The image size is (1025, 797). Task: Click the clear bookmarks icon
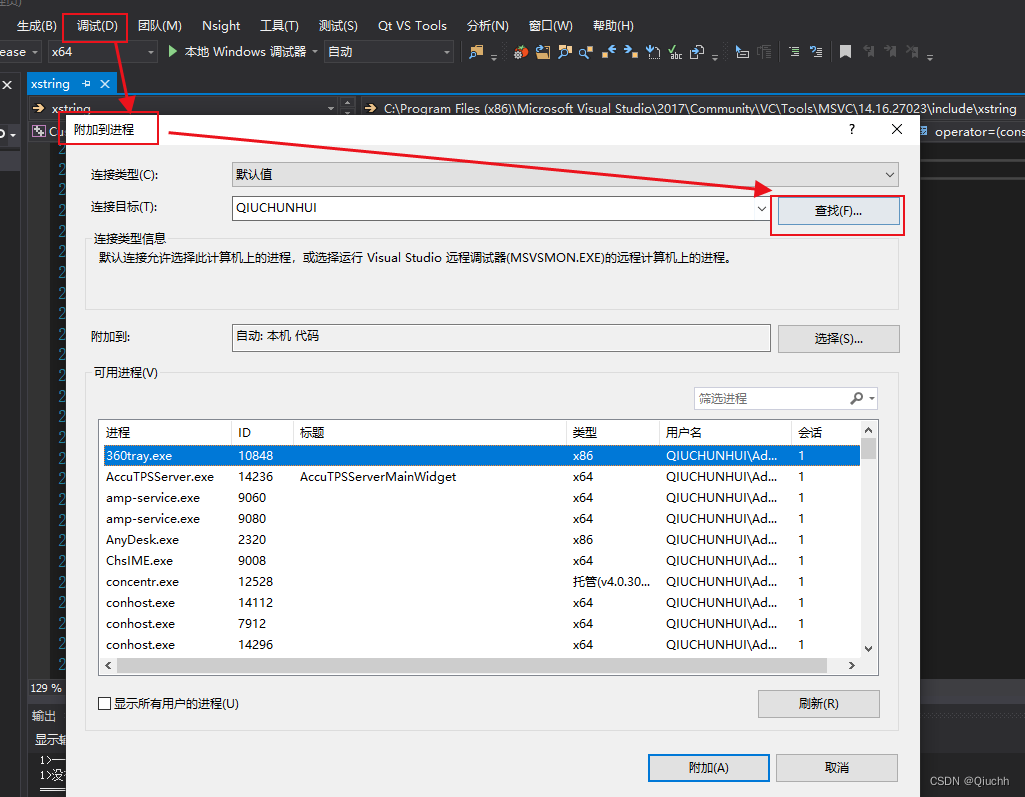click(x=913, y=52)
